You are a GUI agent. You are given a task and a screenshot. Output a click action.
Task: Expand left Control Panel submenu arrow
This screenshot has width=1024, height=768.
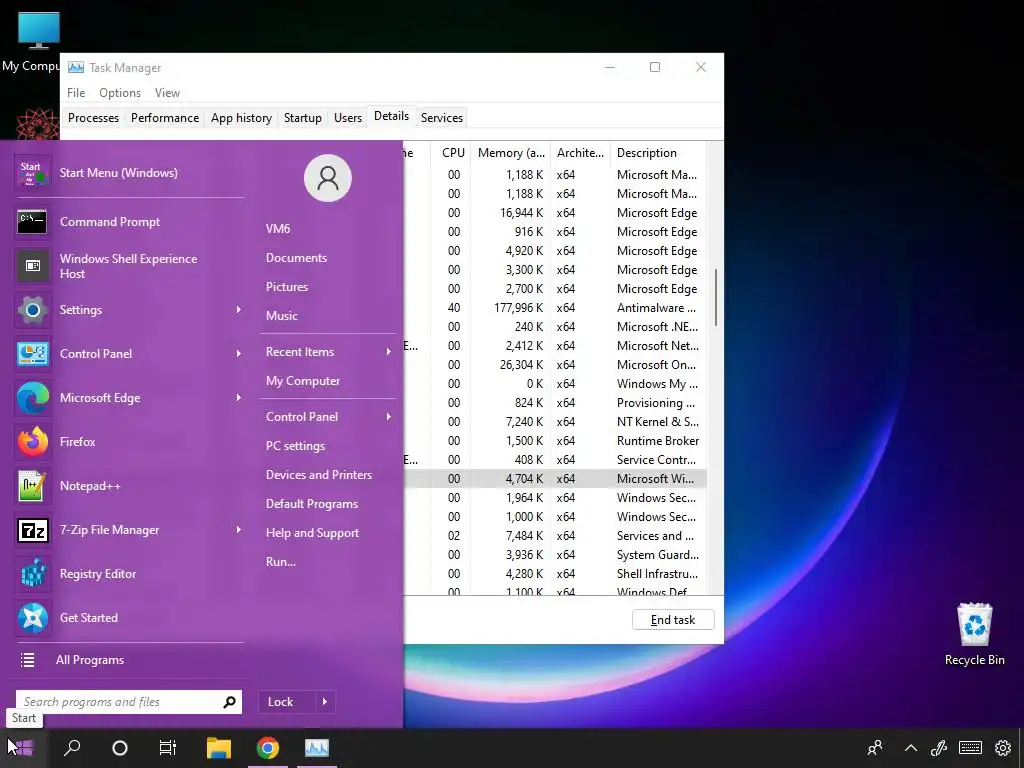[238, 353]
